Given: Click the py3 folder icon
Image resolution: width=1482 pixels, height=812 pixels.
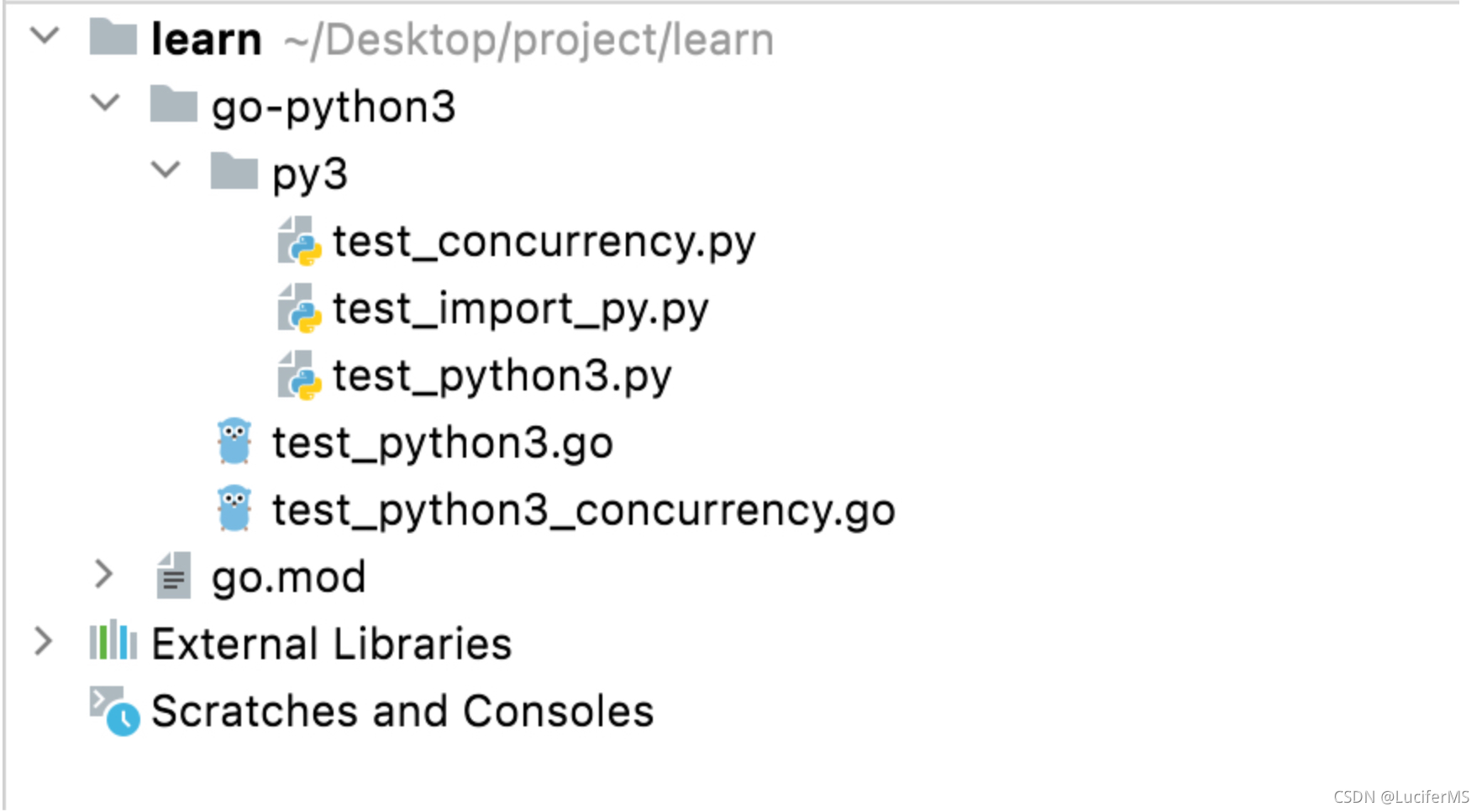Looking at the screenshot, I should [x=235, y=173].
